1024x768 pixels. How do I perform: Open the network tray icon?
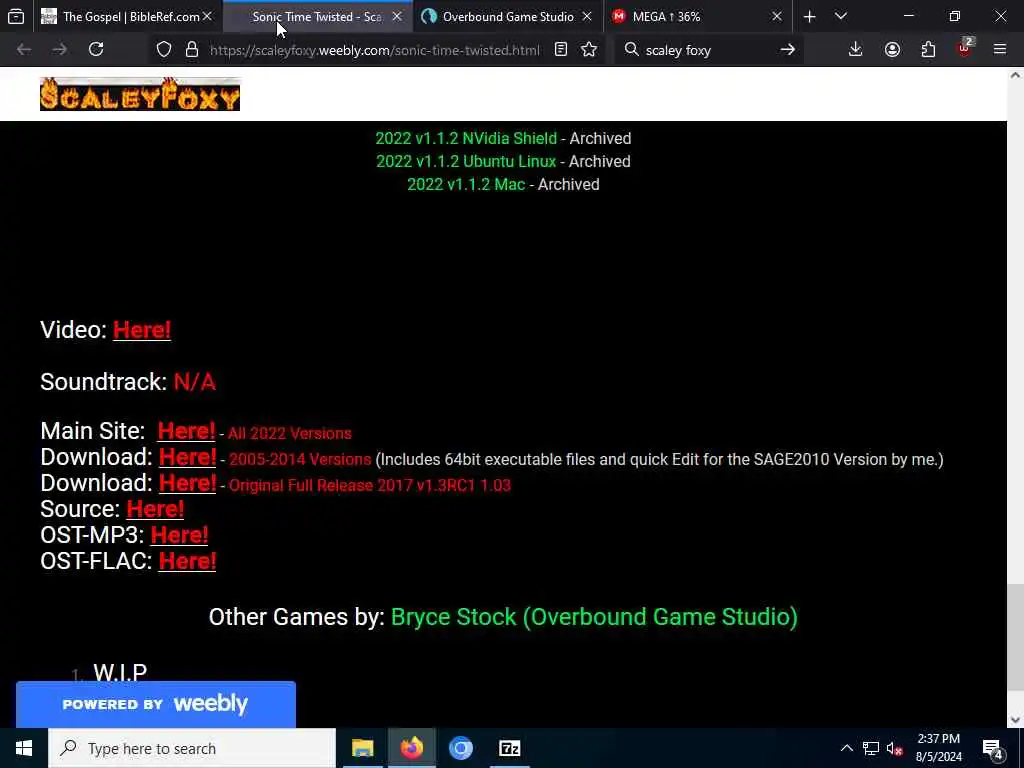pos(871,748)
